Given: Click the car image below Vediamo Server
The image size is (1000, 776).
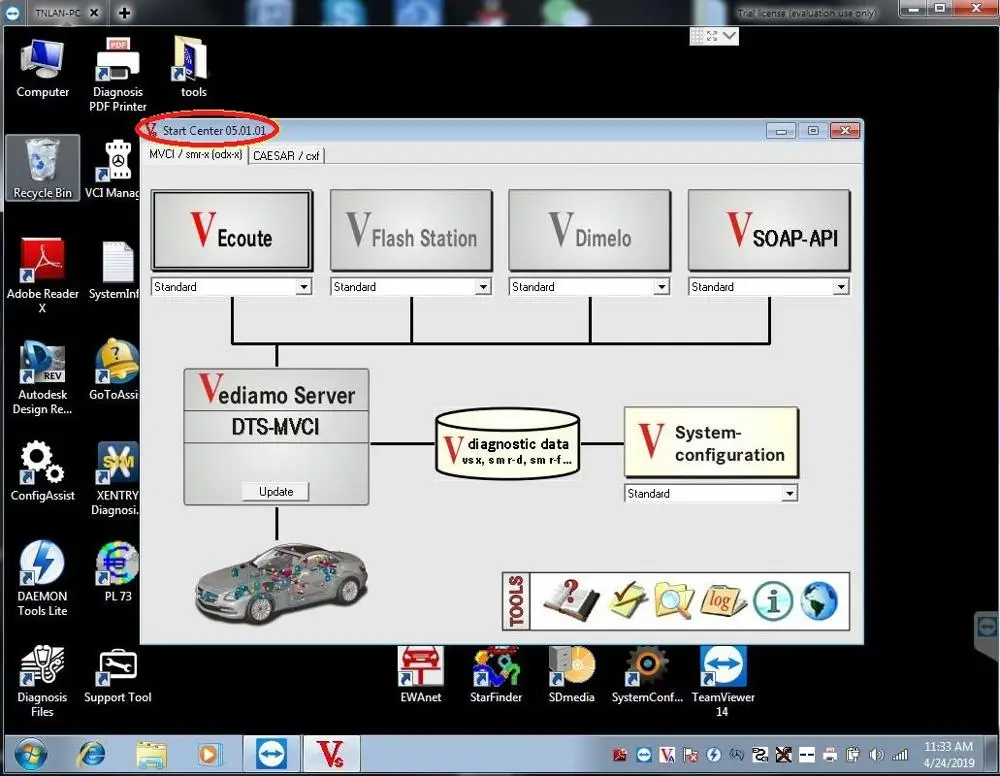Looking at the screenshot, I should pos(281,583).
